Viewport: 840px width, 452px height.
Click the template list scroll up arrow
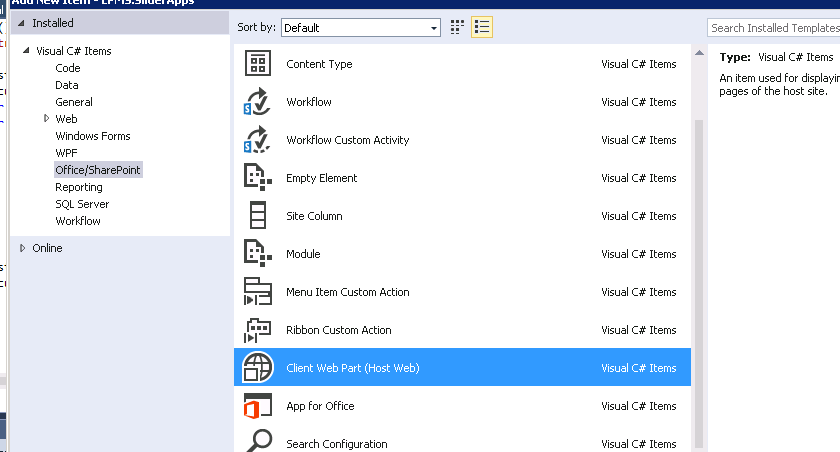699,52
